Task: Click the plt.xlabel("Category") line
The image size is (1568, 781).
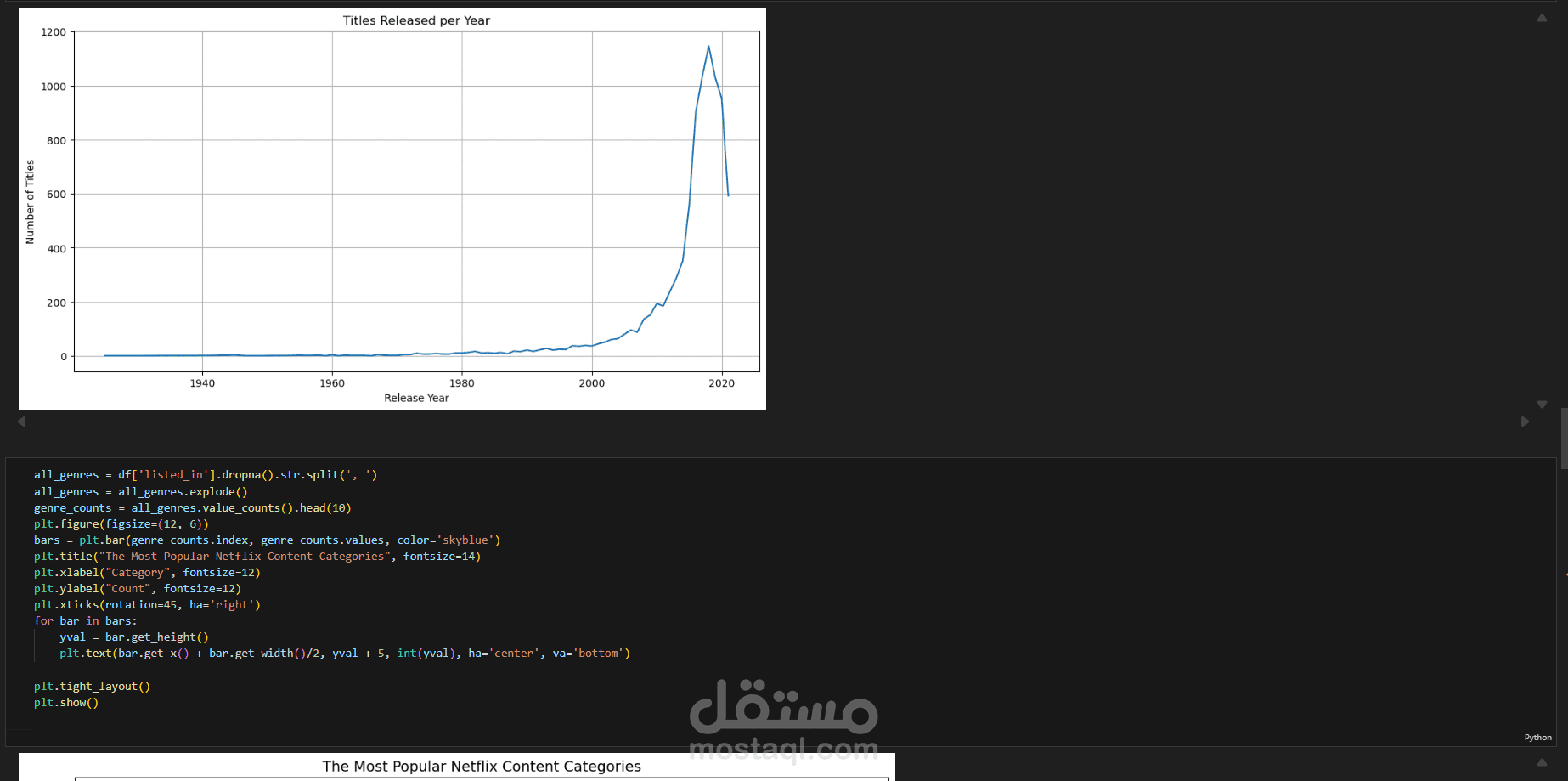Action: (147, 573)
